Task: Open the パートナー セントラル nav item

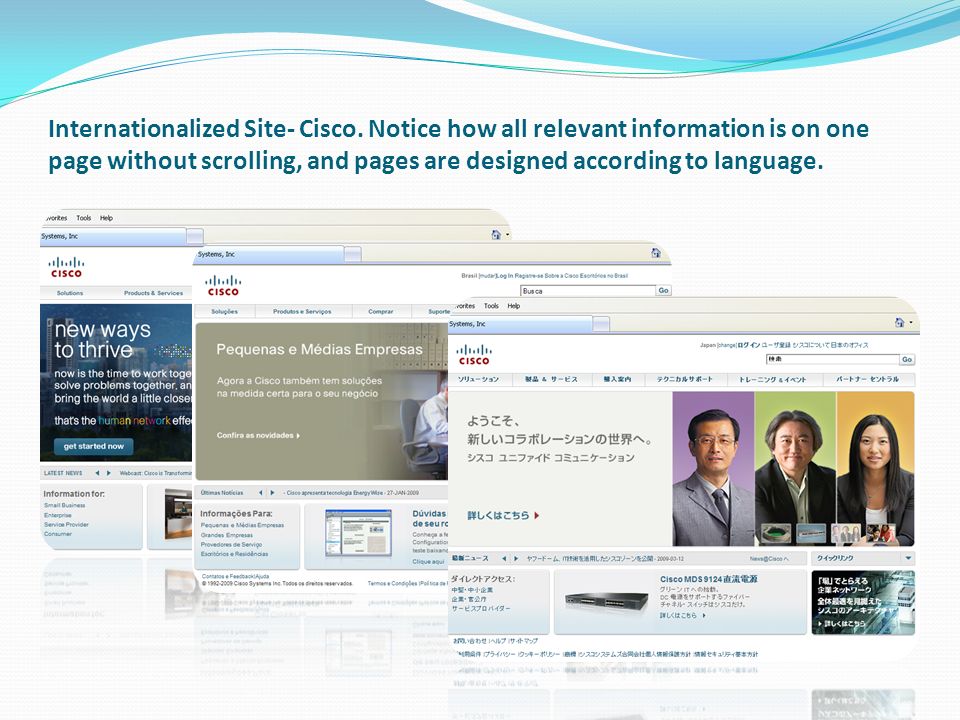Action: [868, 380]
